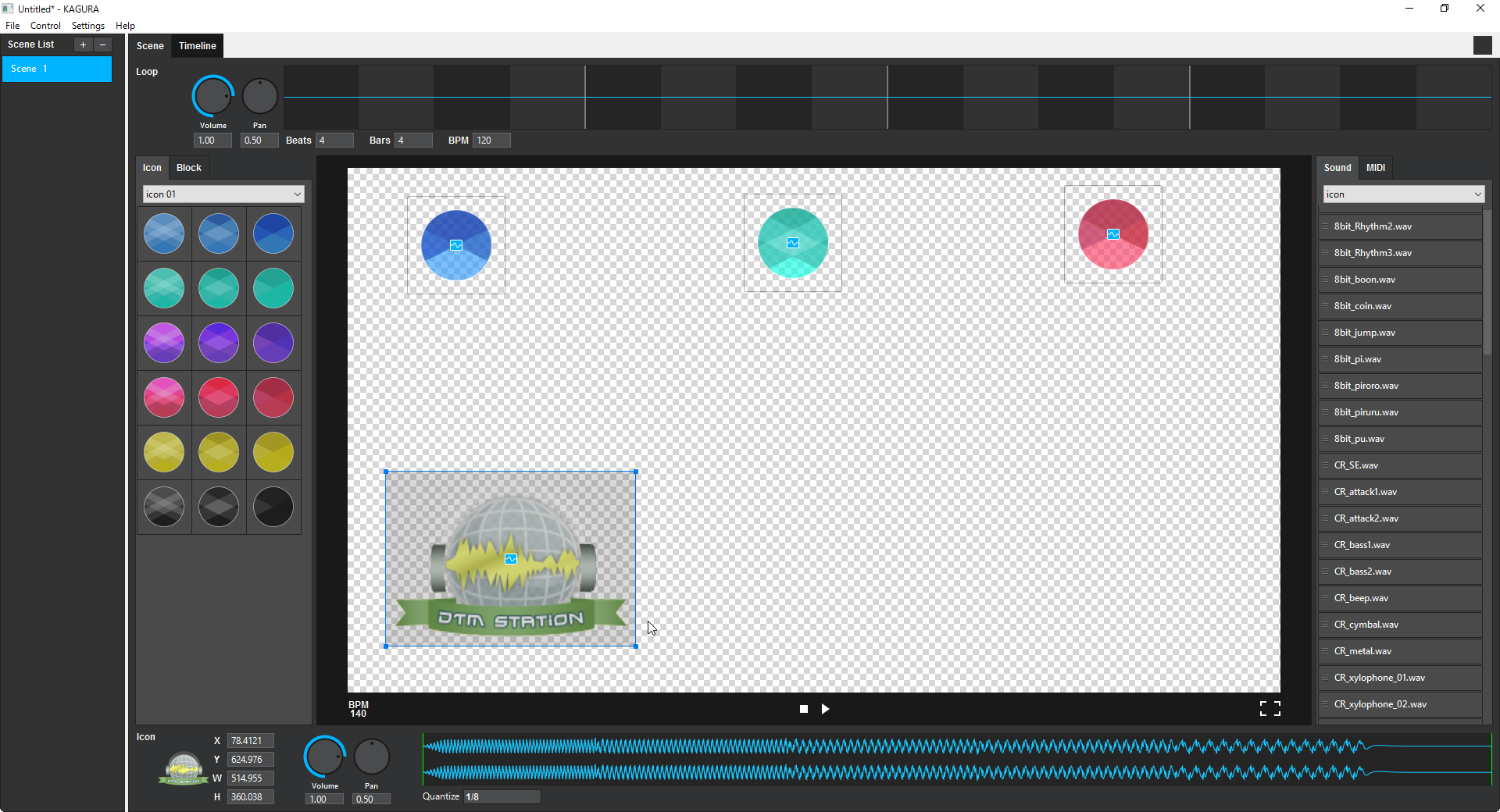This screenshot has width=1500, height=812.
Task: Choose the dark purple palette icon
Action: (x=273, y=343)
